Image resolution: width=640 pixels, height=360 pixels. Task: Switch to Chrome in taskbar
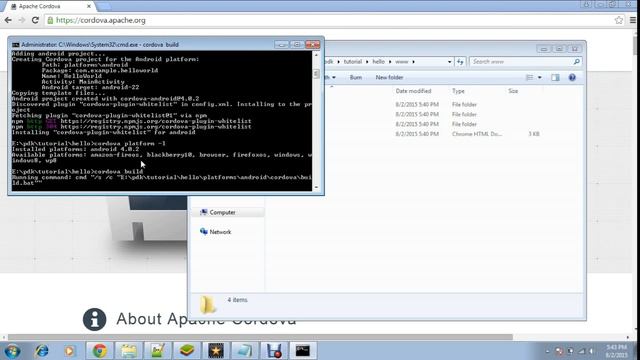99,351
